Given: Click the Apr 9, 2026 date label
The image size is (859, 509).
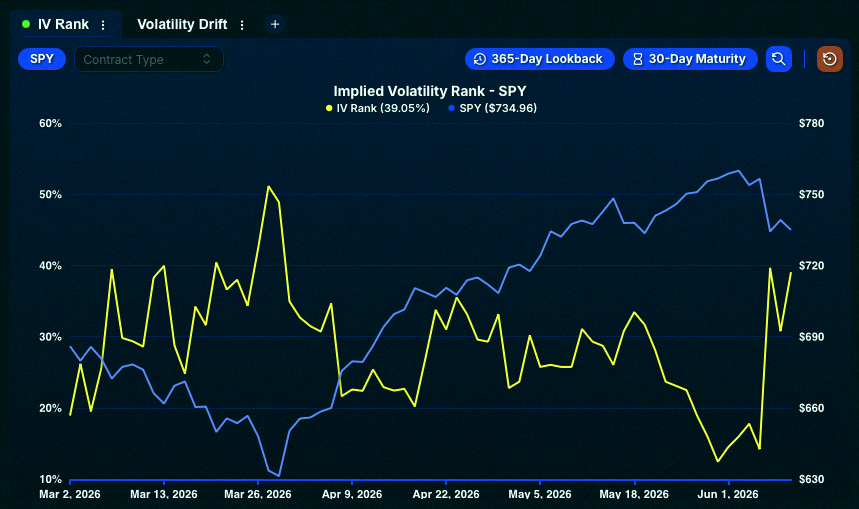Looking at the screenshot, I should tap(352, 494).
